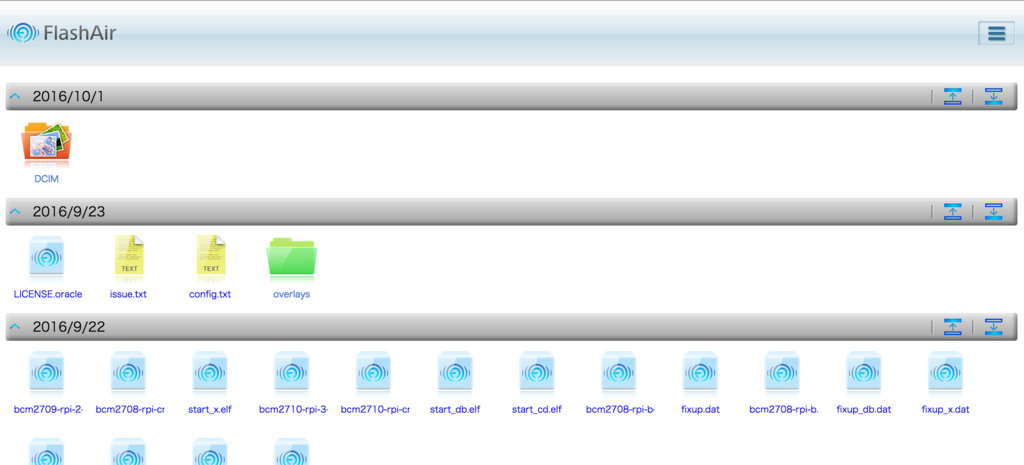This screenshot has height=465, width=1024.
Task: Open the fixup_db.dat file name link
Action: pyautogui.click(x=863, y=410)
